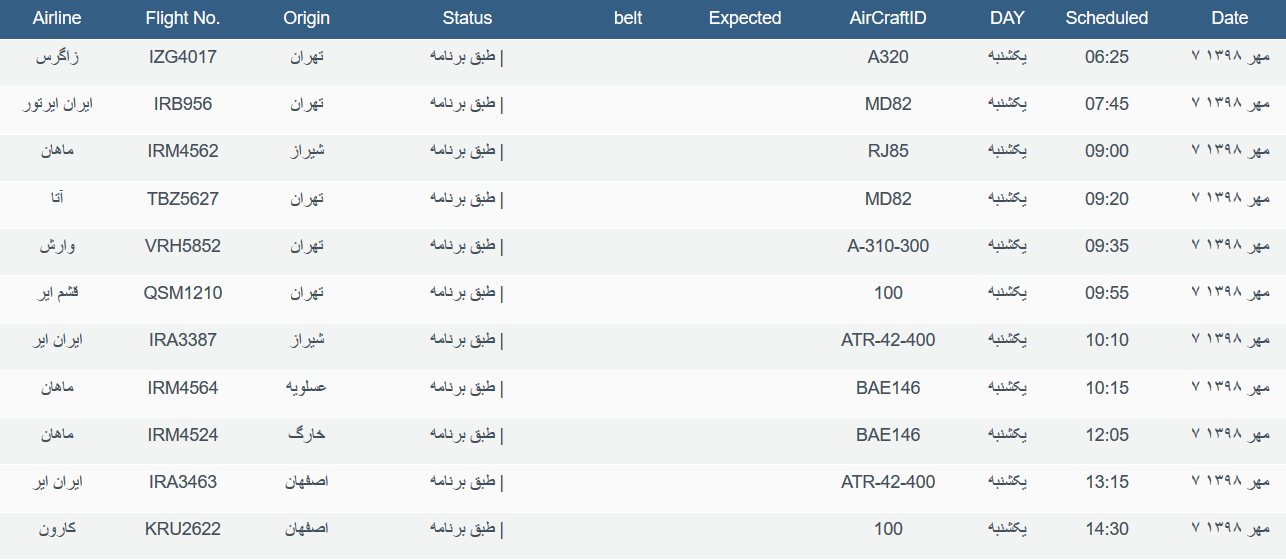This screenshot has height=560, width=1286.
Task: Select the IRM4562 flight row
Action: 643,152
